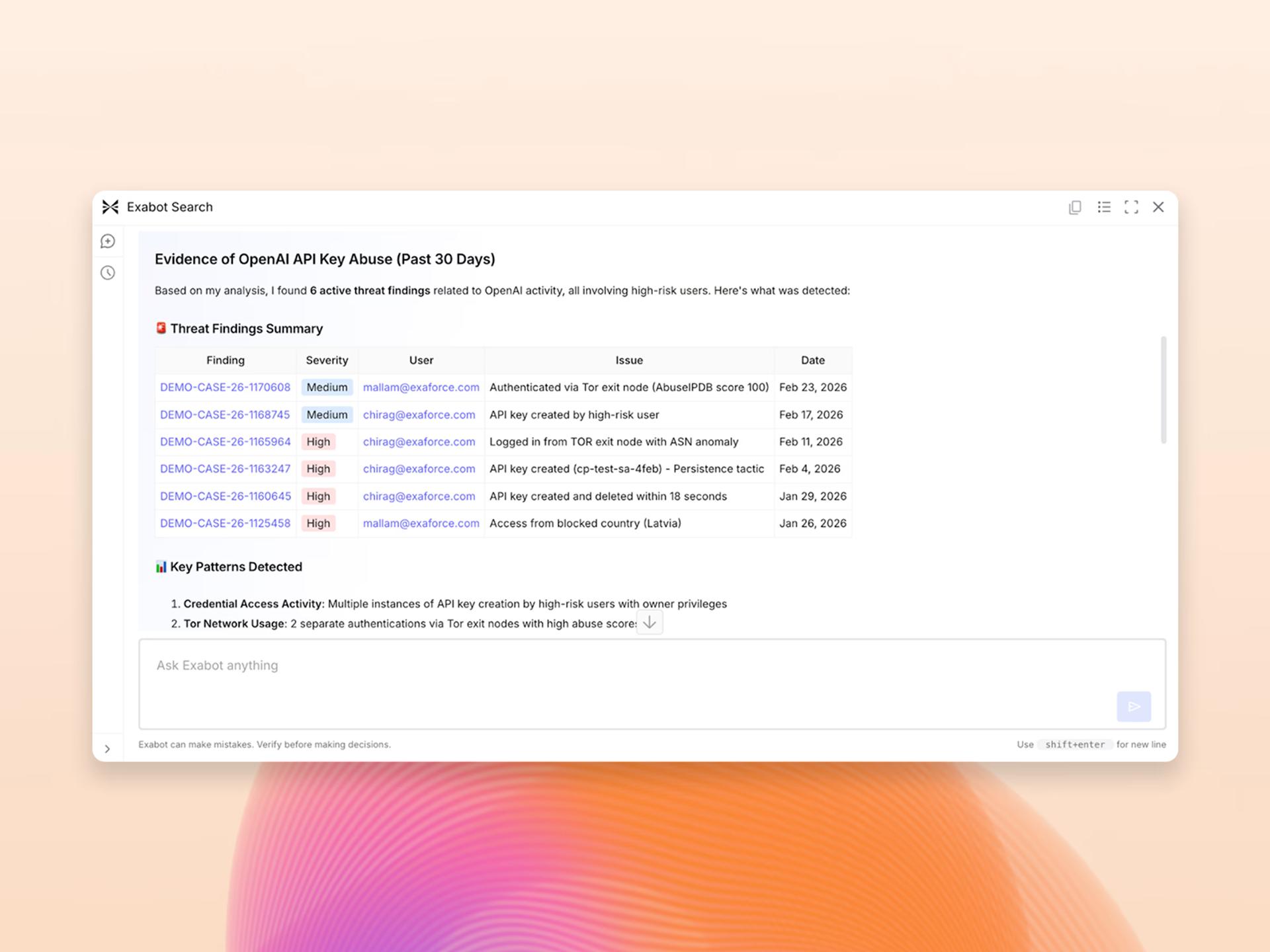The image size is (1270, 952).
Task: Click High badge for case 1165964
Action: (x=318, y=442)
